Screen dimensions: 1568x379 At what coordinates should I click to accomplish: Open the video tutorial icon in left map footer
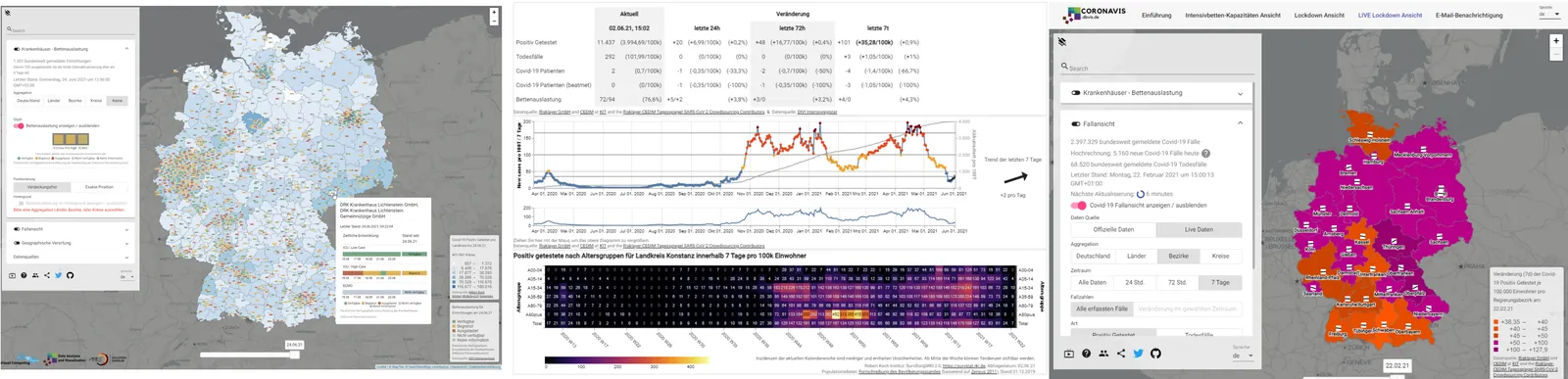point(12,275)
